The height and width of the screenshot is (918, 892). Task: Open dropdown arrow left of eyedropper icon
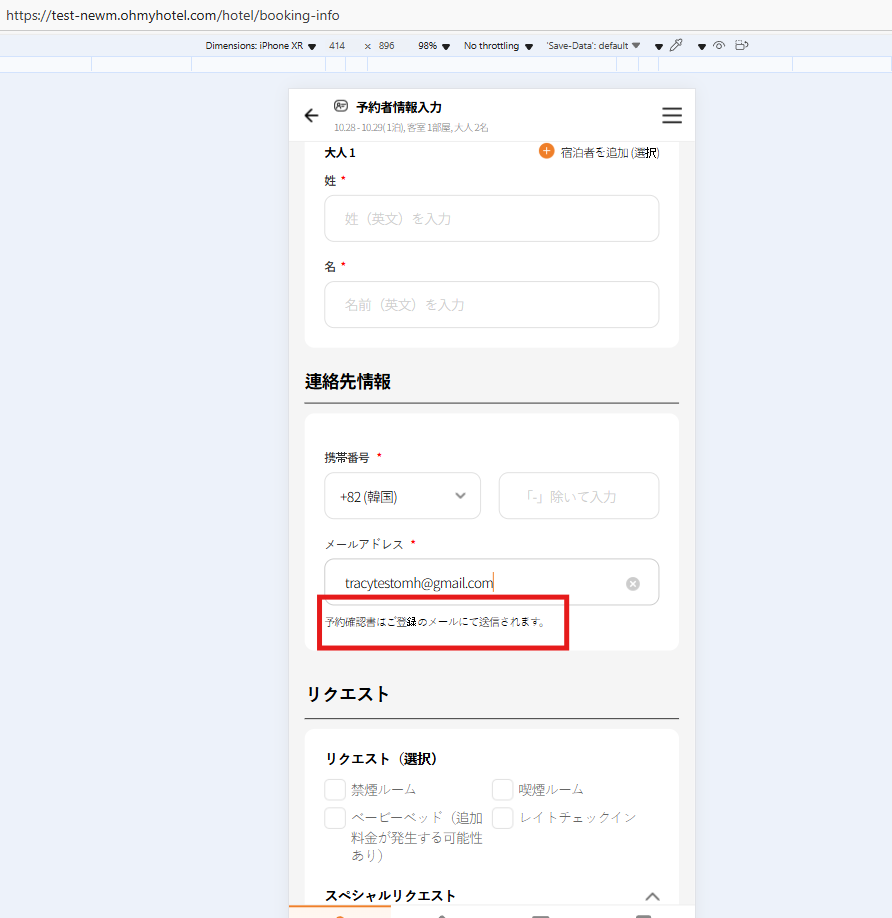click(658, 46)
